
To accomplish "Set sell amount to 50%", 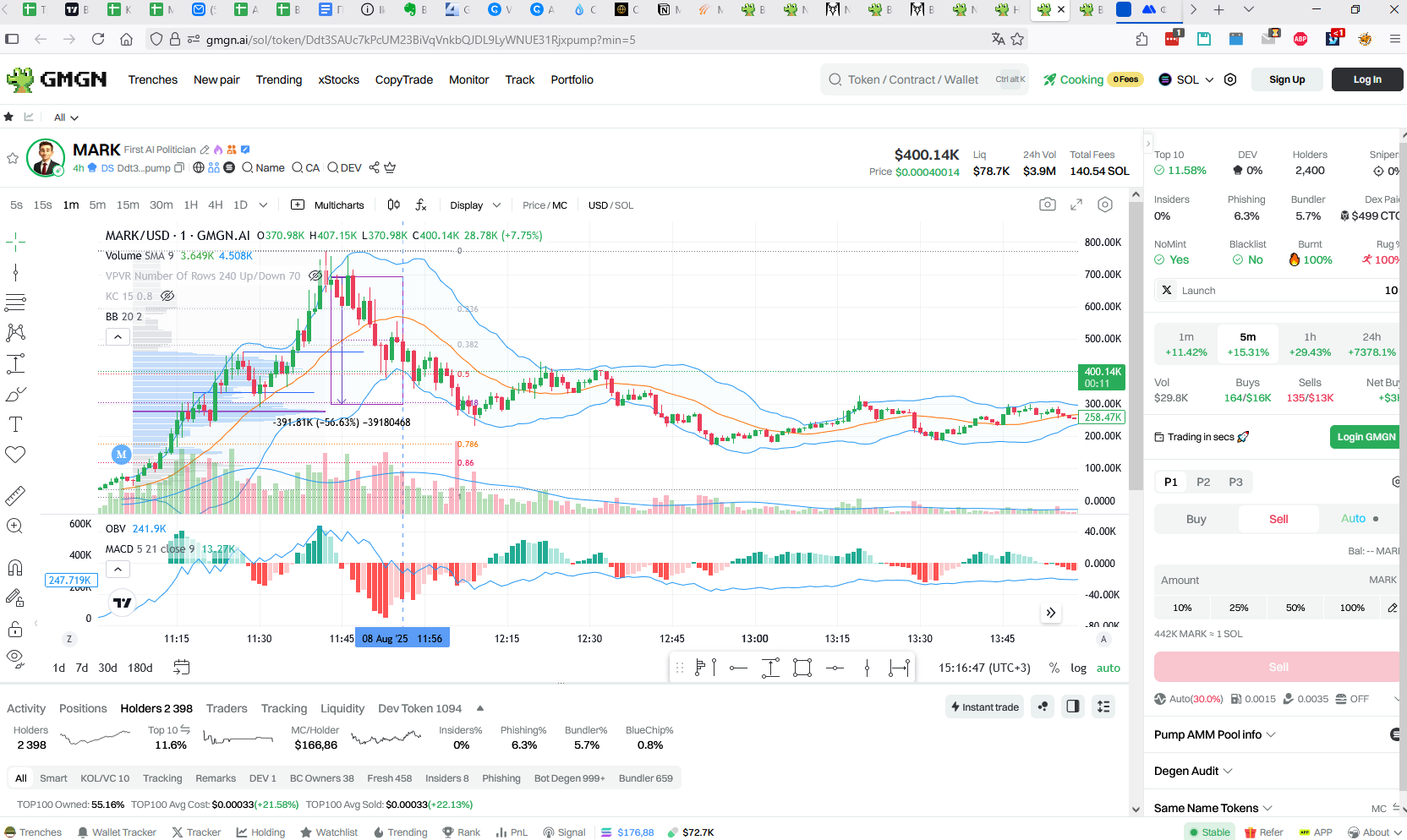I will pos(1295,608).
